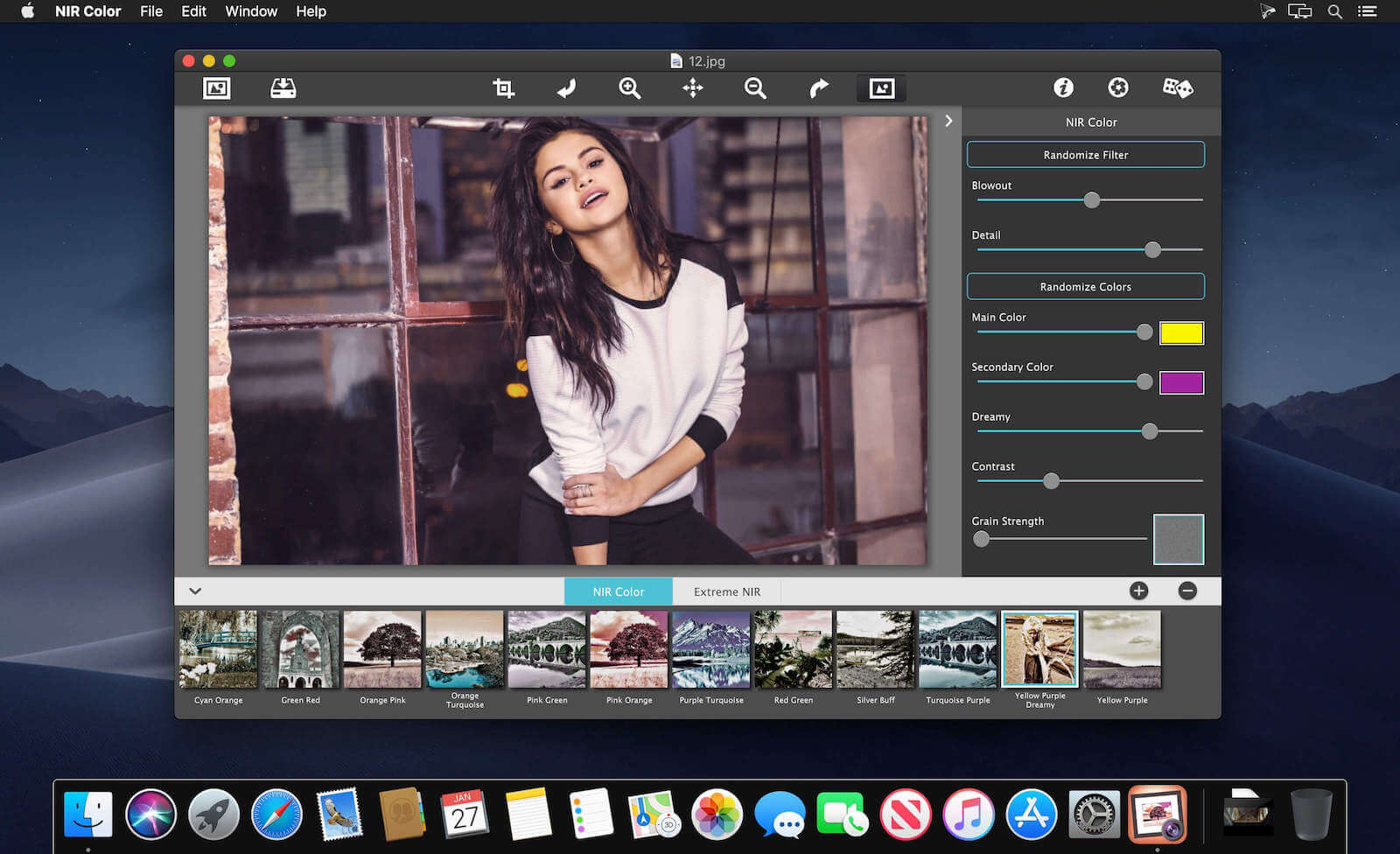Click the zoom in magnifier
Image resolution: width=1400 pixels, height=854 pixels.
click(x=629, y=88)
